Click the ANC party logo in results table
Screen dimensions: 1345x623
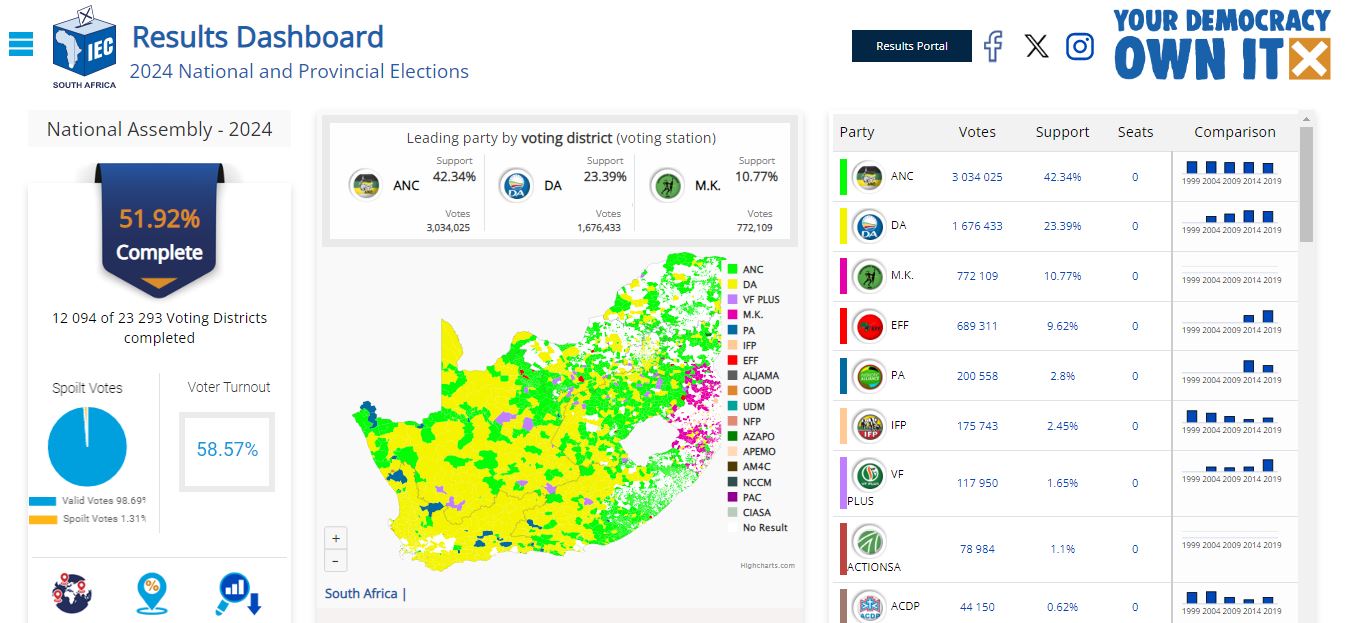point(868,177)
